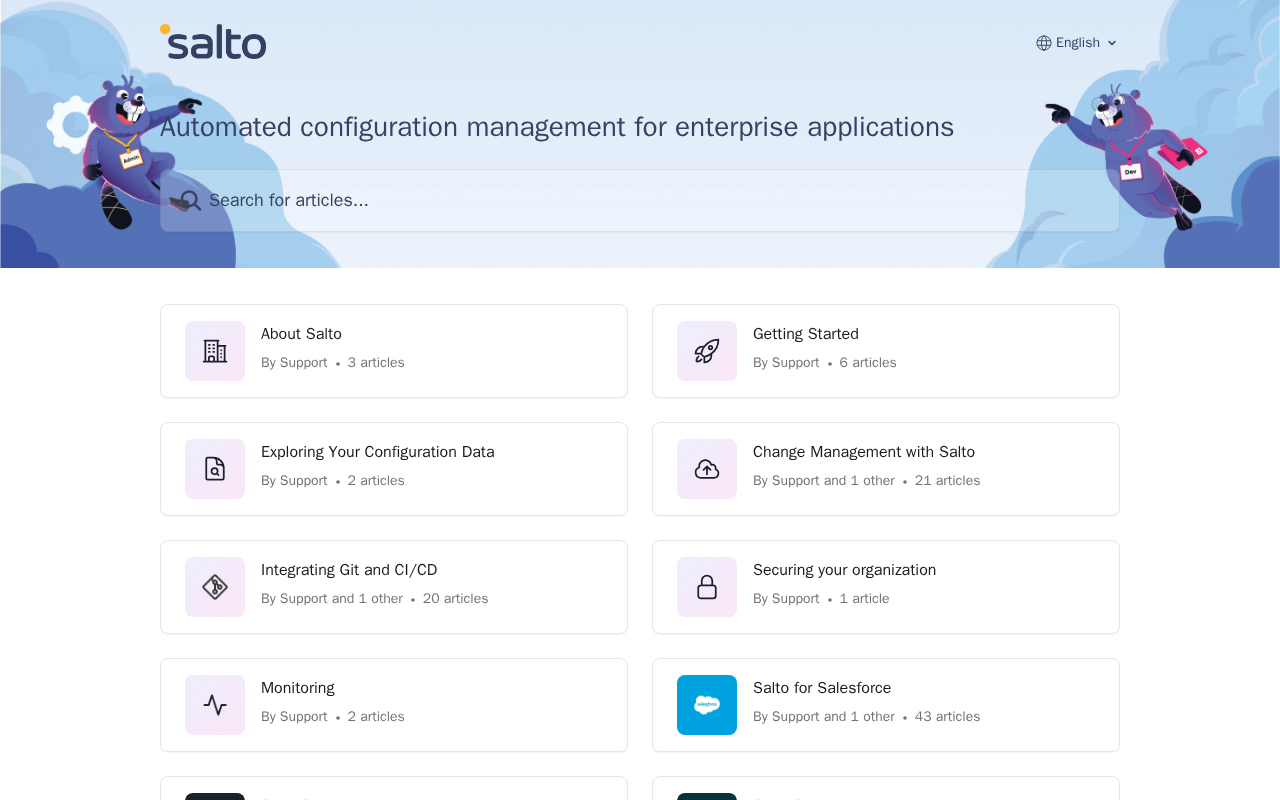Open the Salto for Salesforce collection
Screen dimensions: 1280x800
[x=886, y=705]
